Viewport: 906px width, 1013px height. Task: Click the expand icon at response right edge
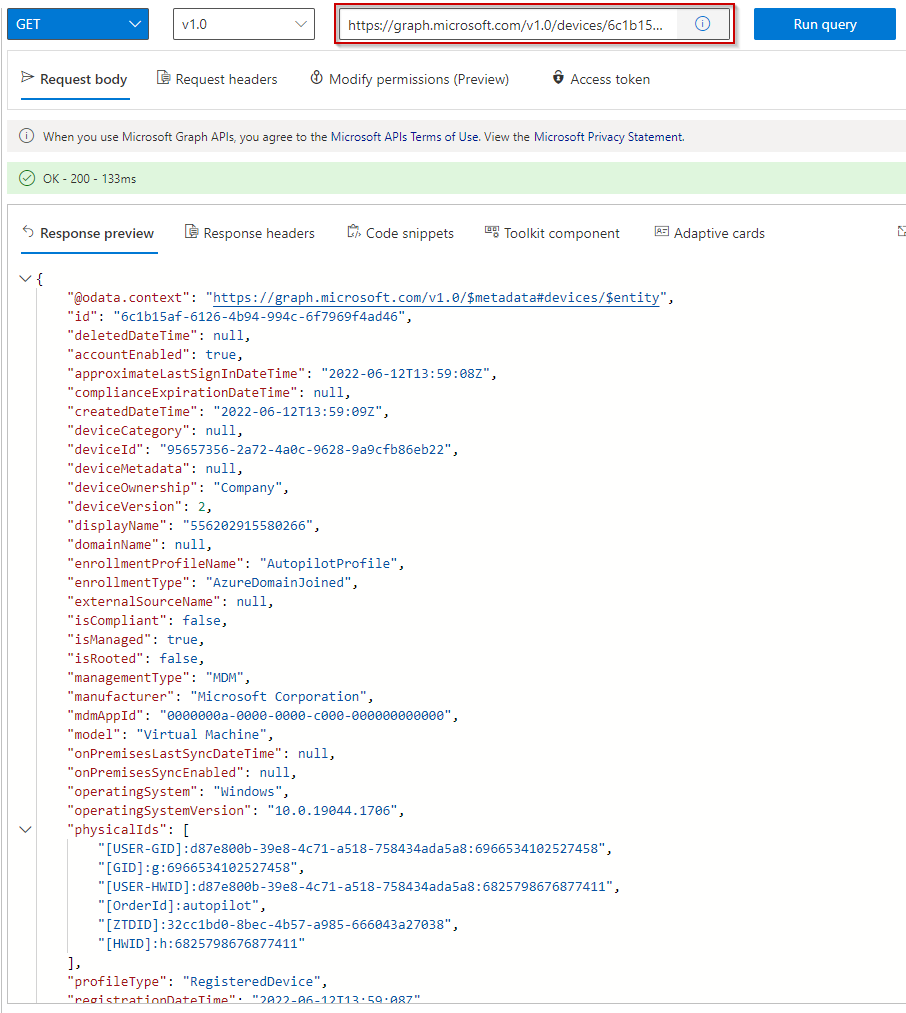[901, 232]
